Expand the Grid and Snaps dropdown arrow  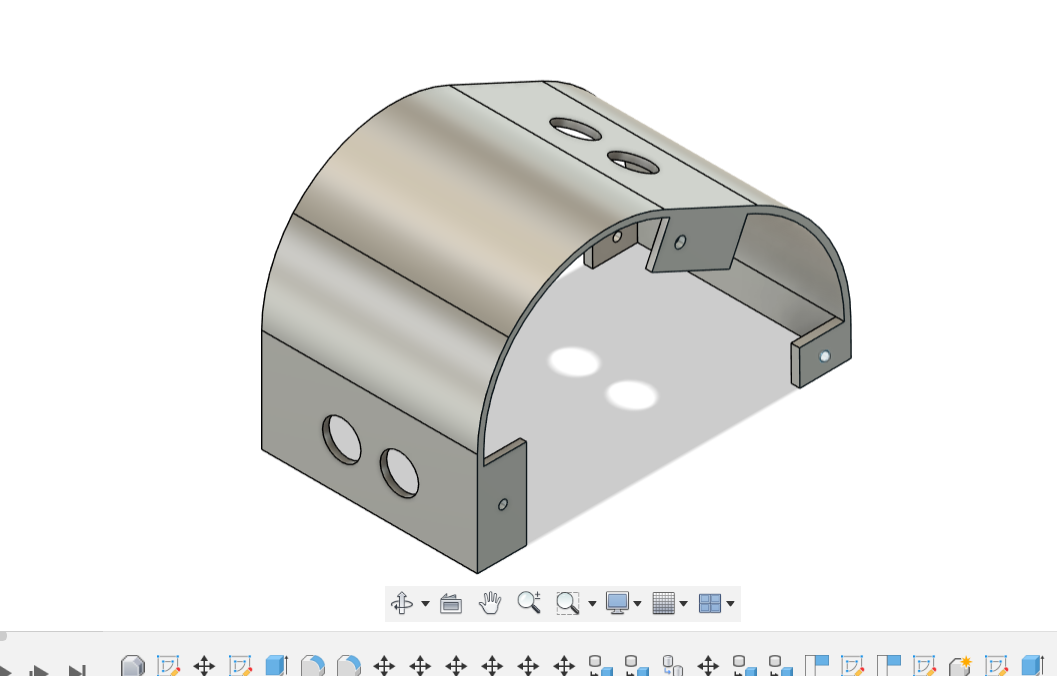[x=683, y=603]
